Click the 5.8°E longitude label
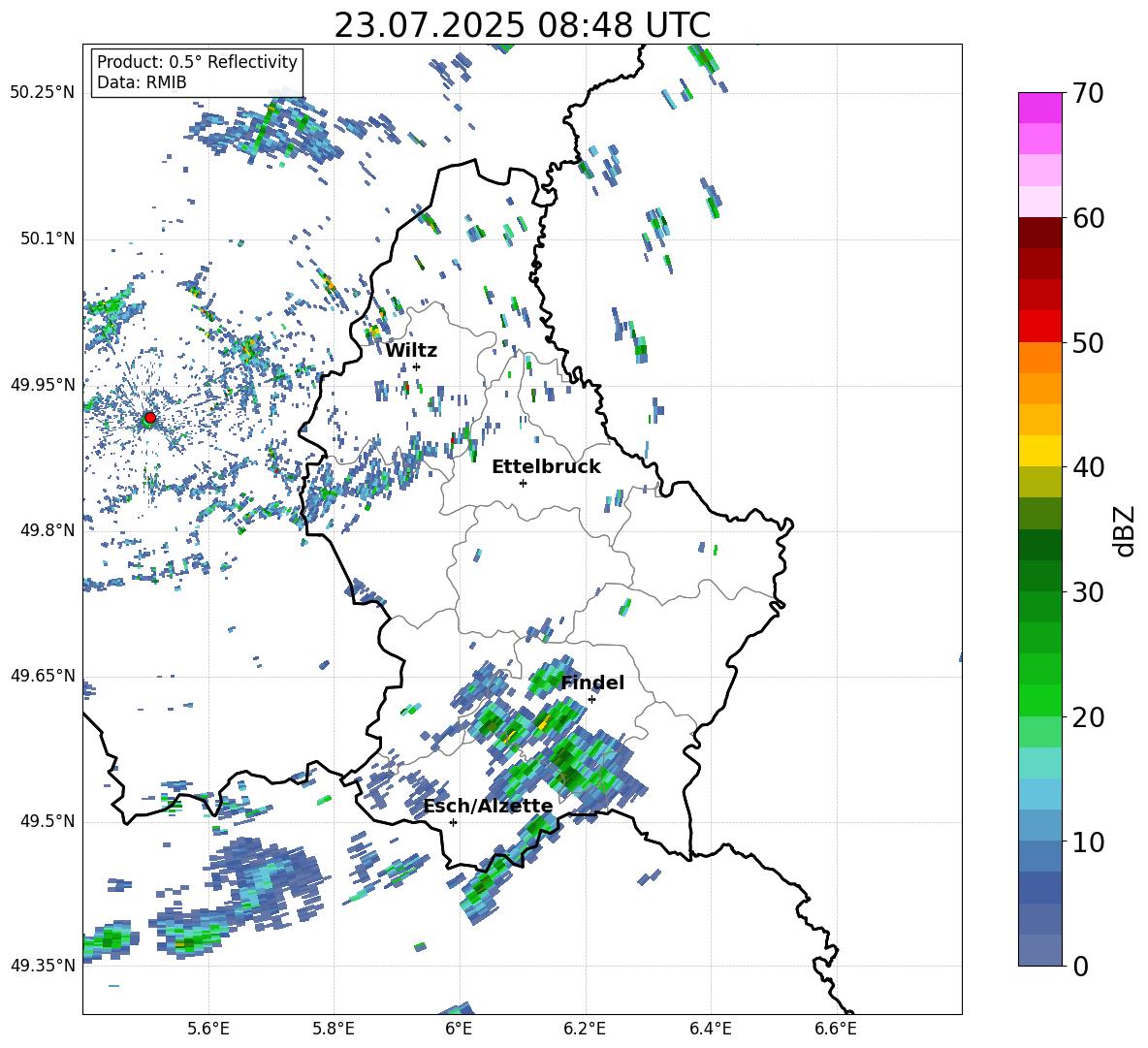 [334, 1029]
